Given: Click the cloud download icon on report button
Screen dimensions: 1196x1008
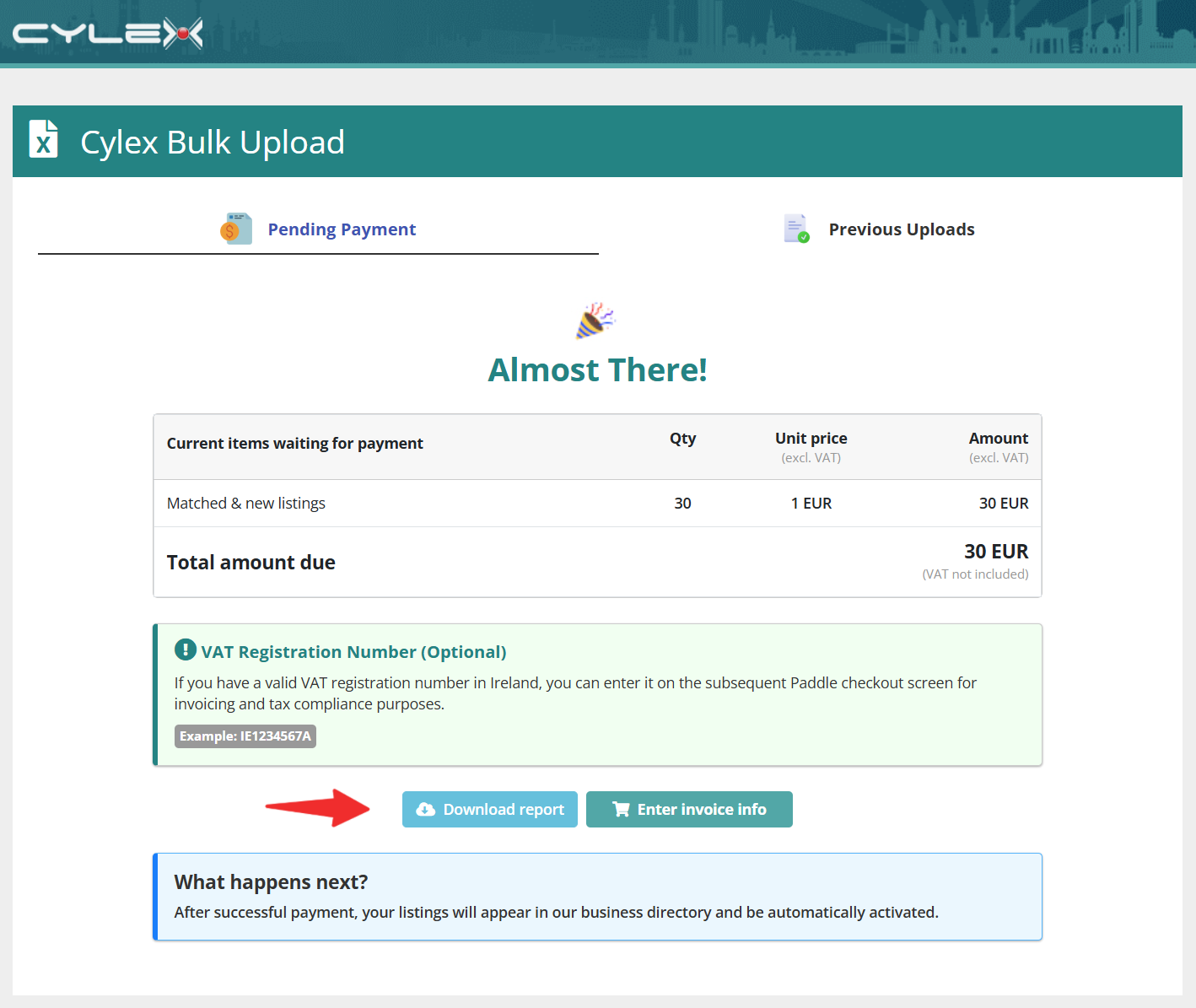Looking at the screenshot, I should point(426,809).
